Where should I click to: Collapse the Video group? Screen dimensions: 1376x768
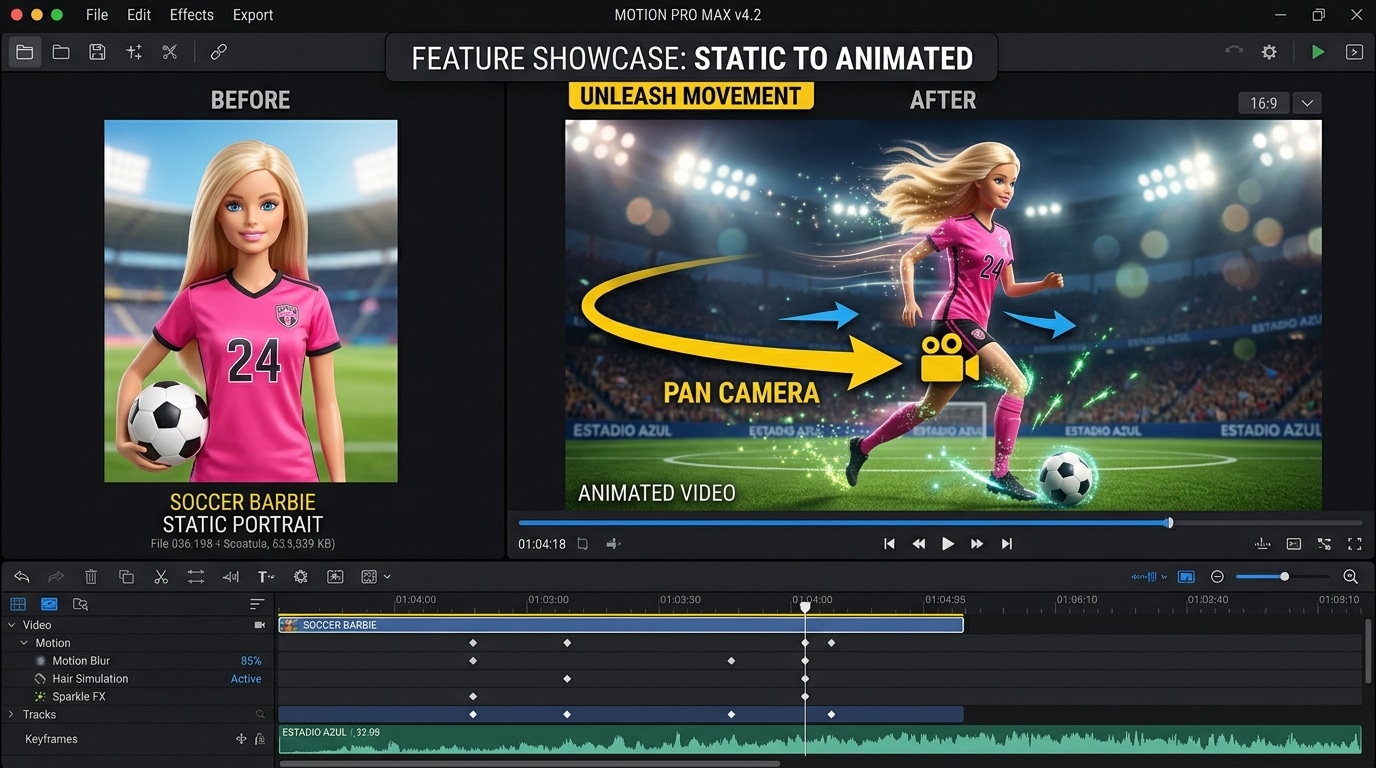(12, 625)
